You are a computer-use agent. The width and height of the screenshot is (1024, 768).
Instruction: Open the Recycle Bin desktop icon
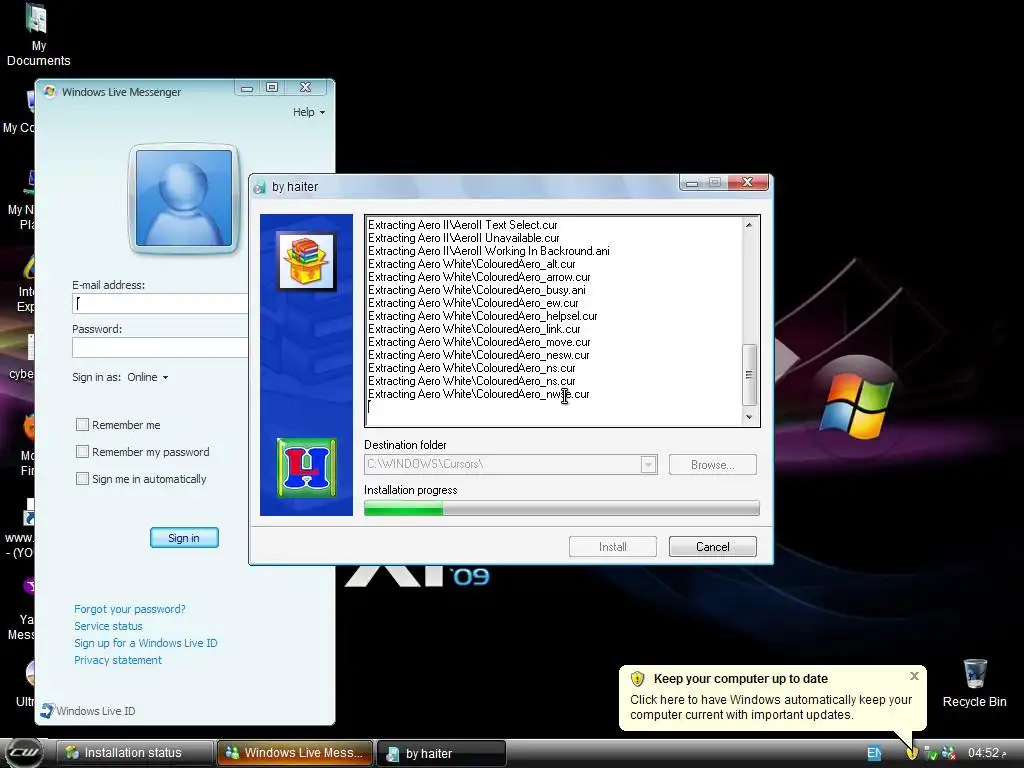click(x=974, y=683)
